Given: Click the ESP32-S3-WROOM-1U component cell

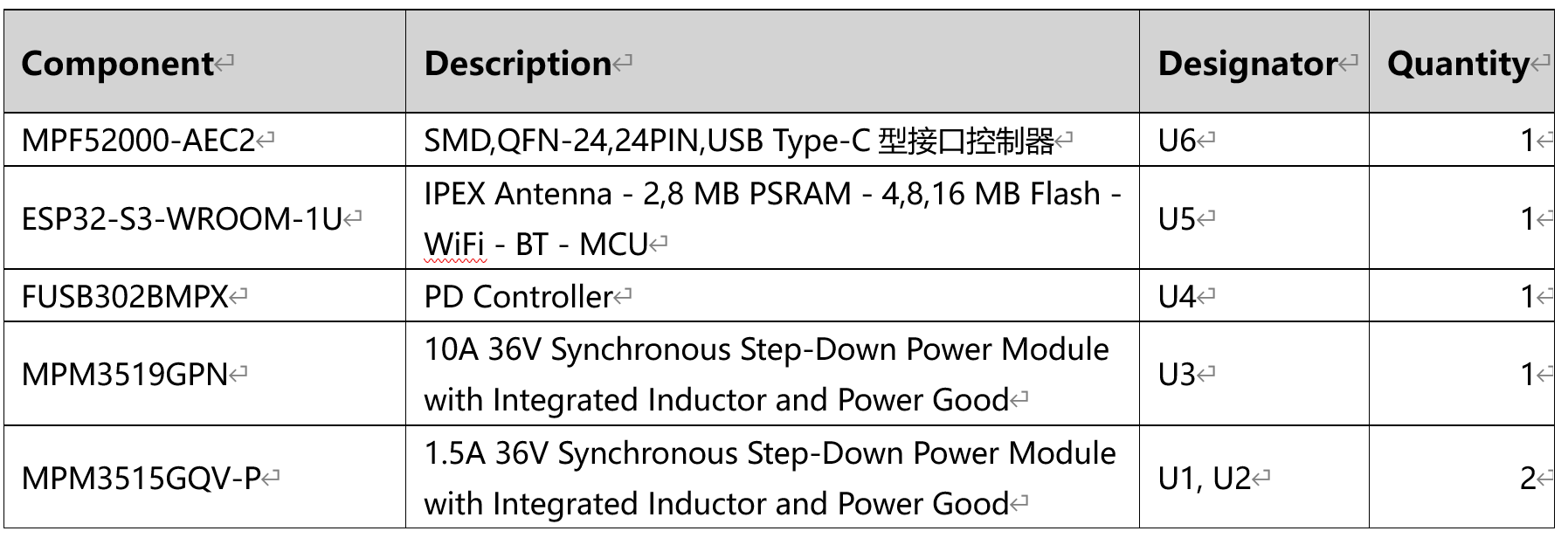Looking at the screenshot, I should pyautogui.click(x=181, y=218).
